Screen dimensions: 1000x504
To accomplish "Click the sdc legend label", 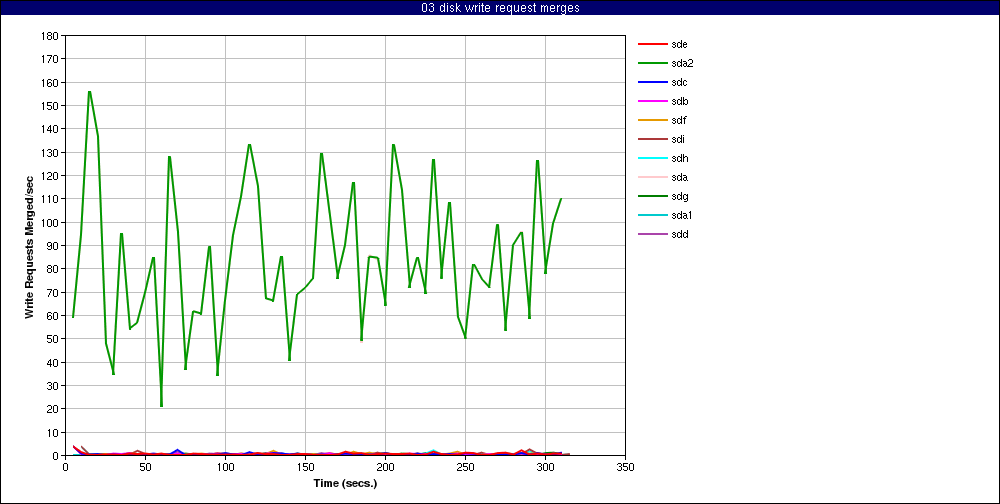I will click(x=679, y=82).
